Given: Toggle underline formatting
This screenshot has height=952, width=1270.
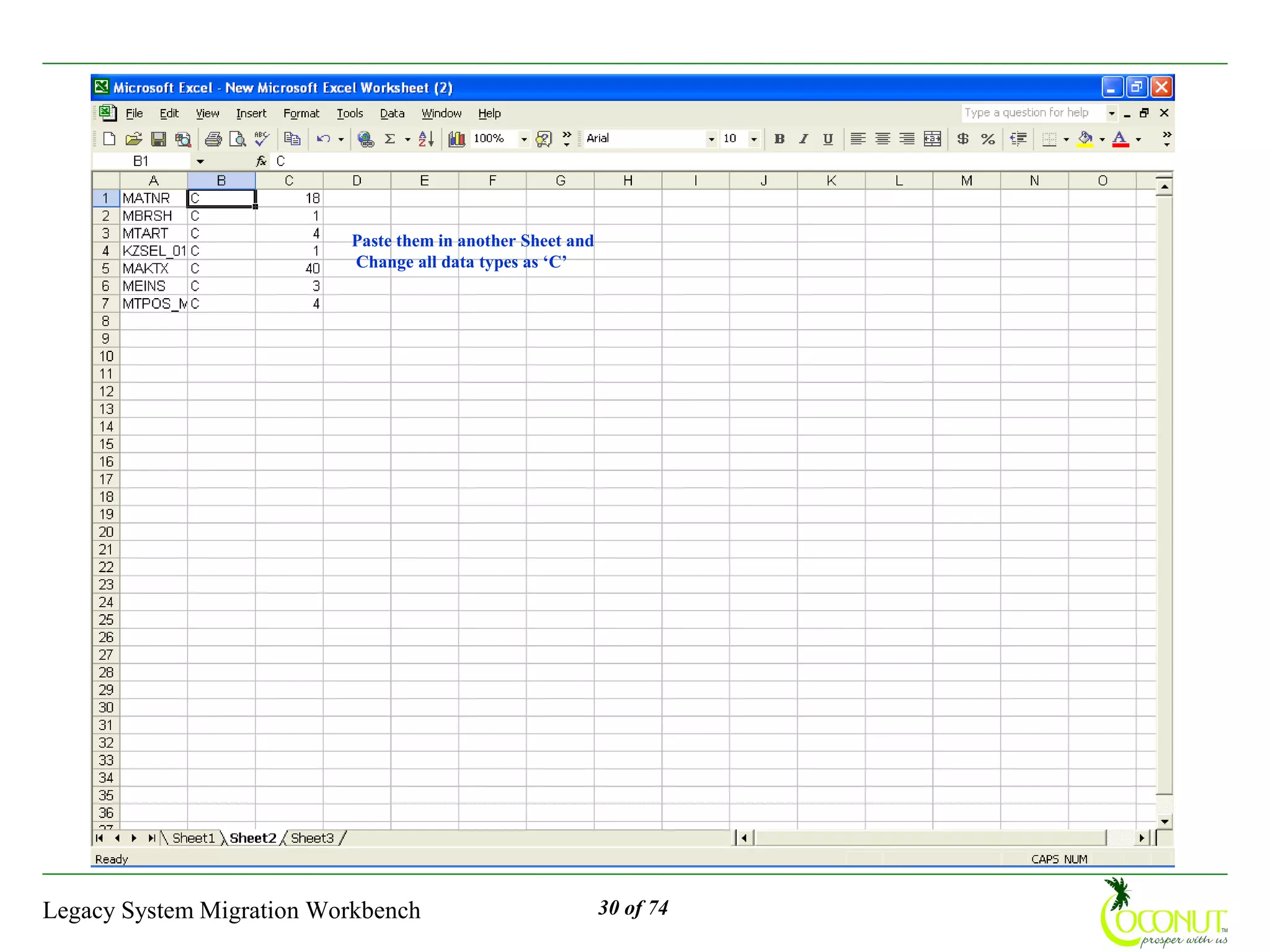Looking at the screenshot, I should (x=828, y=139).
